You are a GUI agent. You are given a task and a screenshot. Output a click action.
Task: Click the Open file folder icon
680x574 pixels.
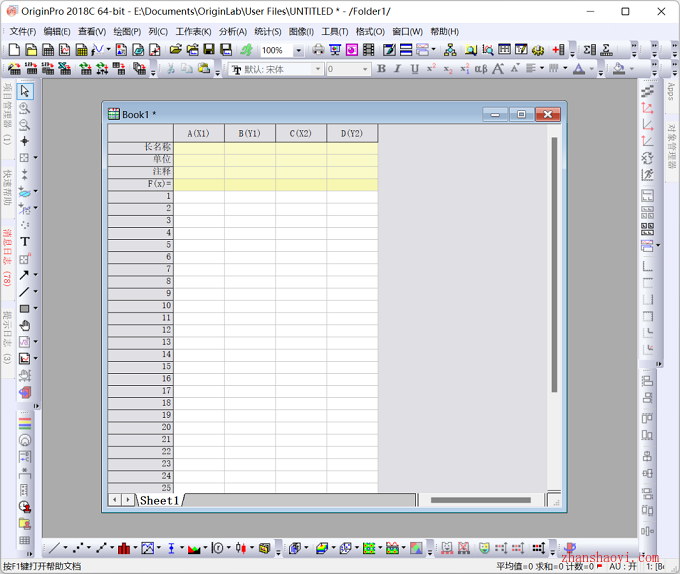click(x=176, y=50)
